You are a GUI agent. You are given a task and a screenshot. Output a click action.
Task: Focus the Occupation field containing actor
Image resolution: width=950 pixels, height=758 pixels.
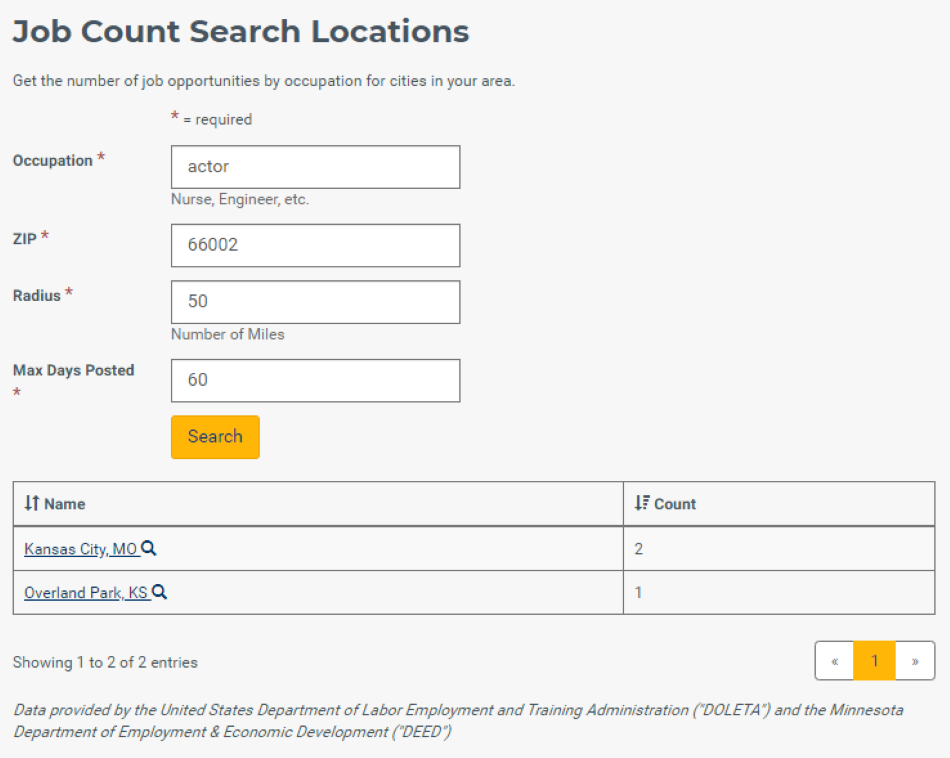(316, 167)
